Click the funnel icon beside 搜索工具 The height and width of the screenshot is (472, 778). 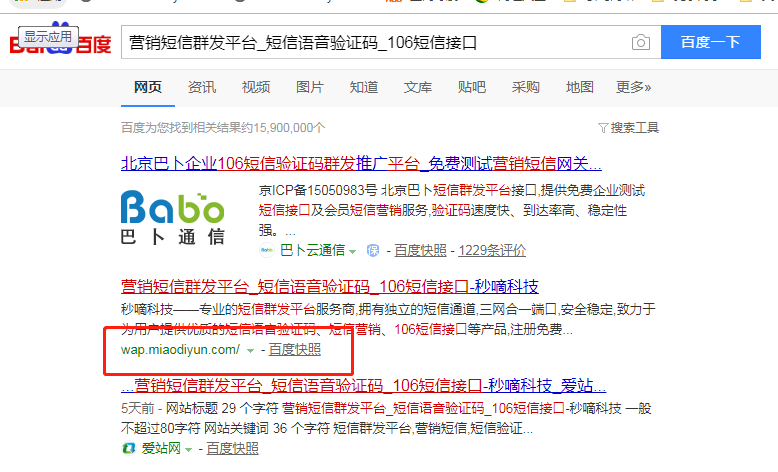tap(603, 128)
